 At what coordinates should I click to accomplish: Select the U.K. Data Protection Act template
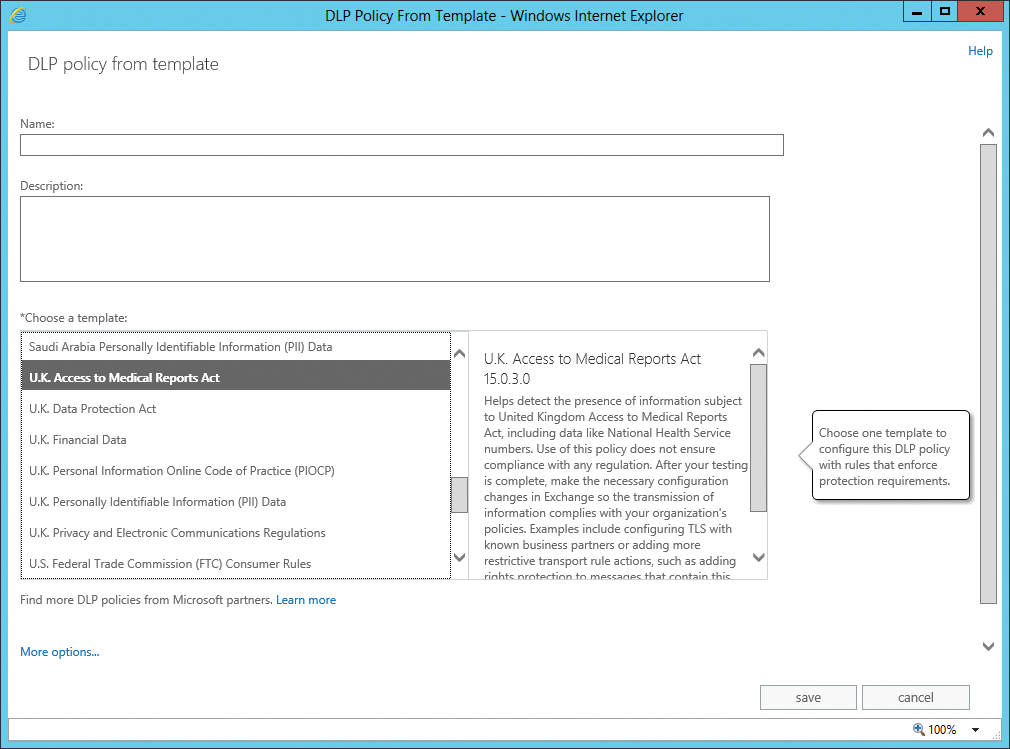tap(236, 408)
